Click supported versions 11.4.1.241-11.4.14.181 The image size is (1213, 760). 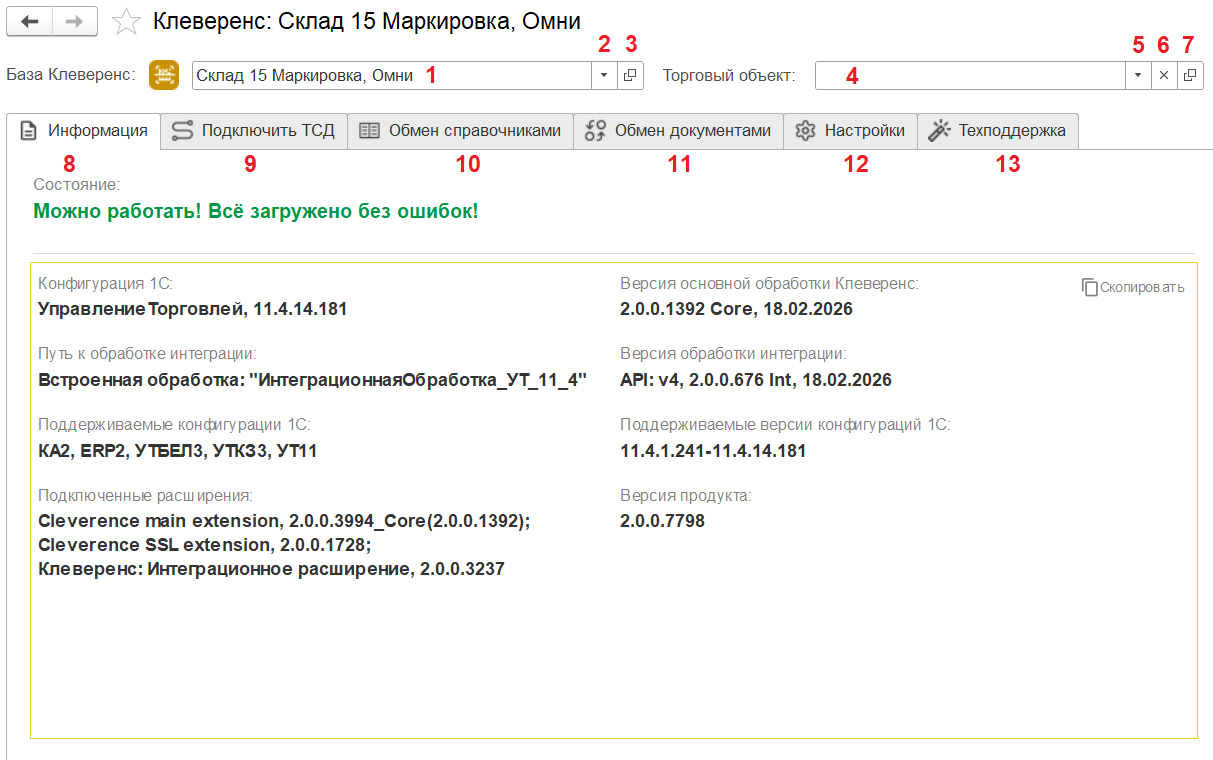[713, 451]
